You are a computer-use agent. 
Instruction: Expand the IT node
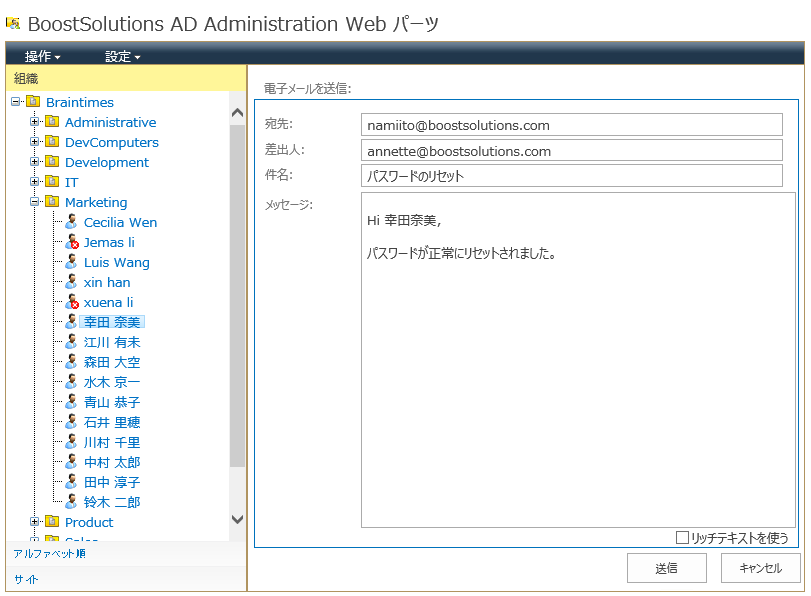point(34,181)
